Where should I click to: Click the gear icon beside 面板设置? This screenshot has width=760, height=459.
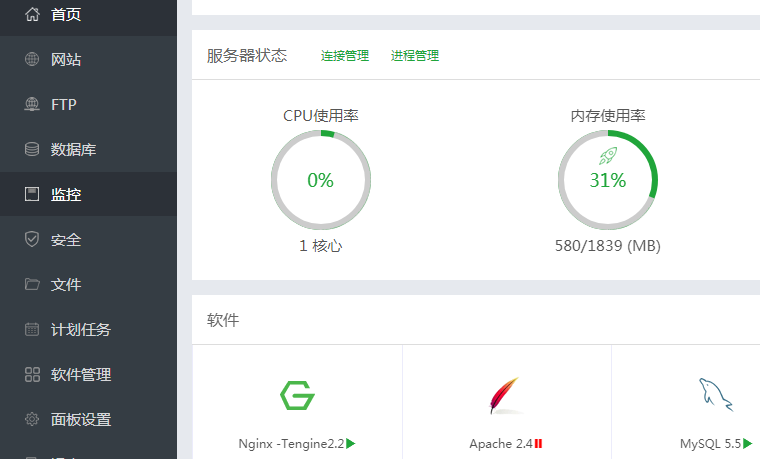tap(32, 419)
